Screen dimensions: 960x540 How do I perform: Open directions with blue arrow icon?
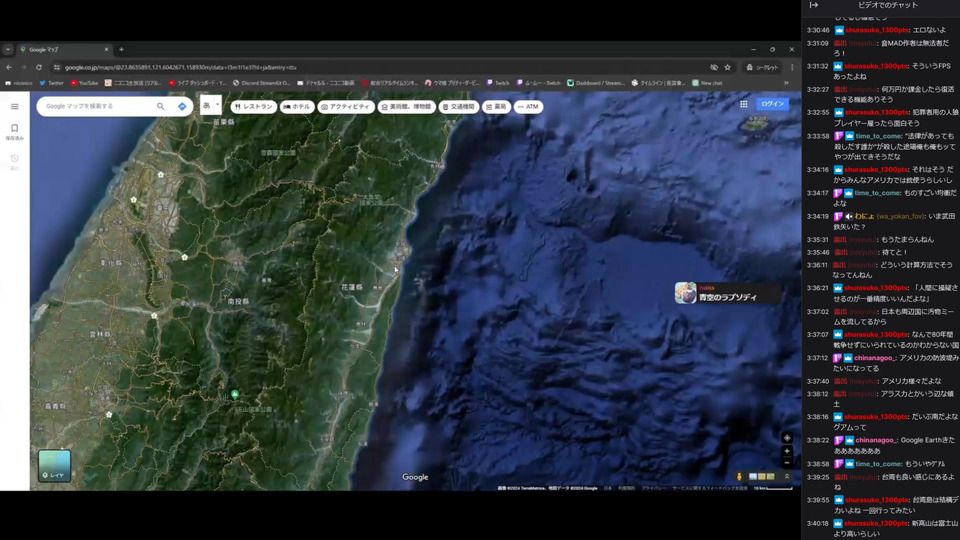[182, 107]
